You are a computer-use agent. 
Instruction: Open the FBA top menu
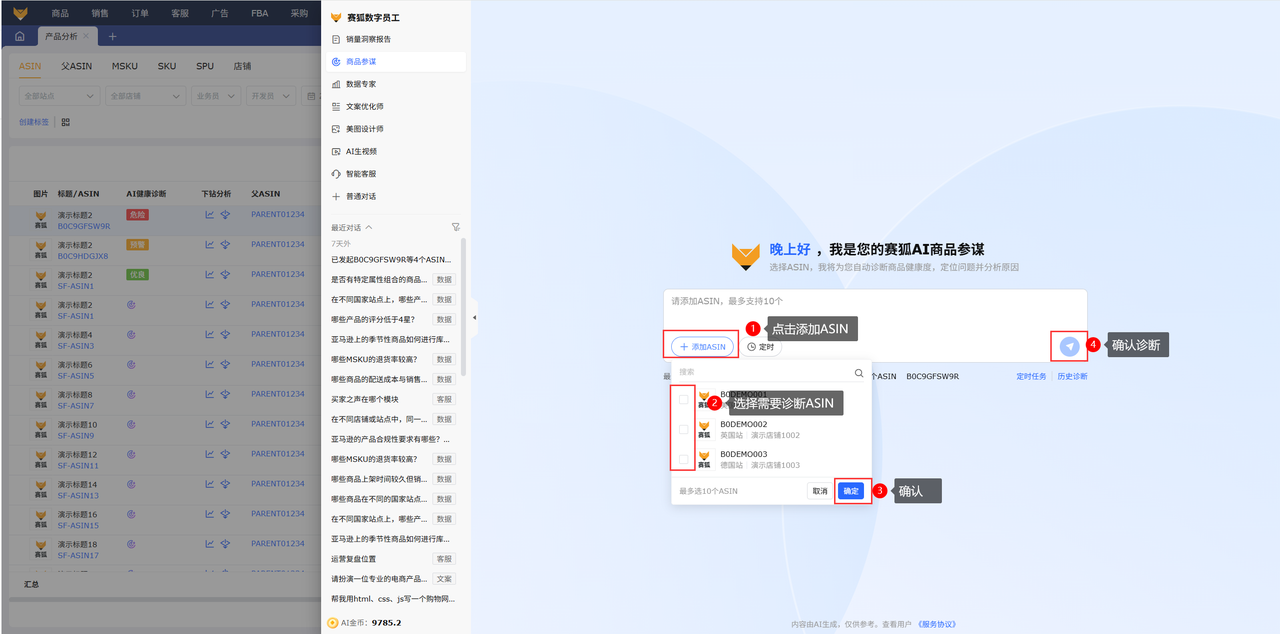pos(259,13)
